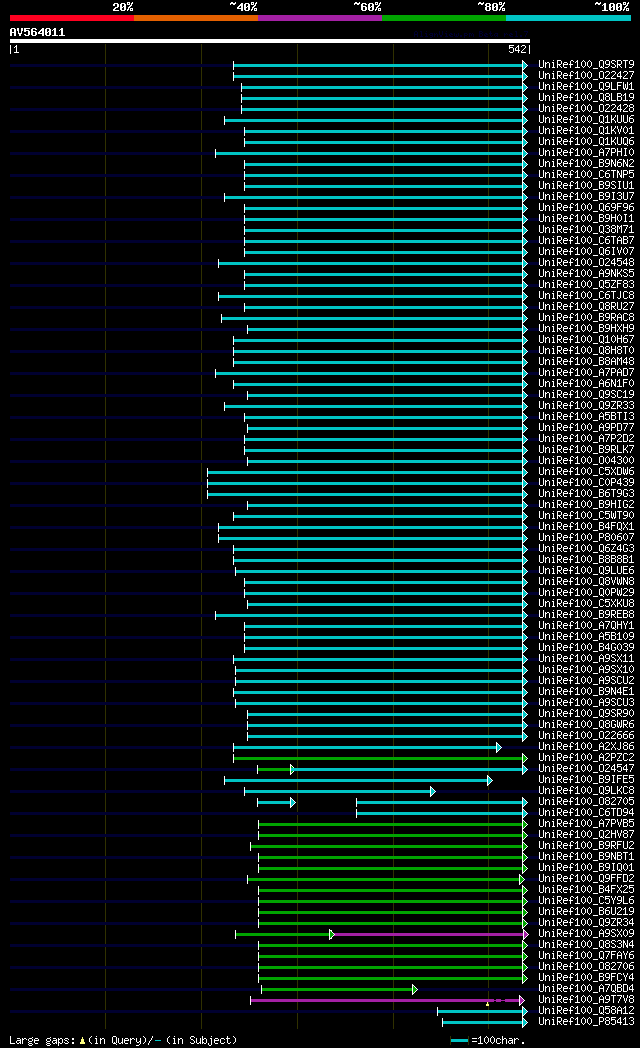
Task: Select label UniRef100_A9SX09
Action: pos(586,934)
